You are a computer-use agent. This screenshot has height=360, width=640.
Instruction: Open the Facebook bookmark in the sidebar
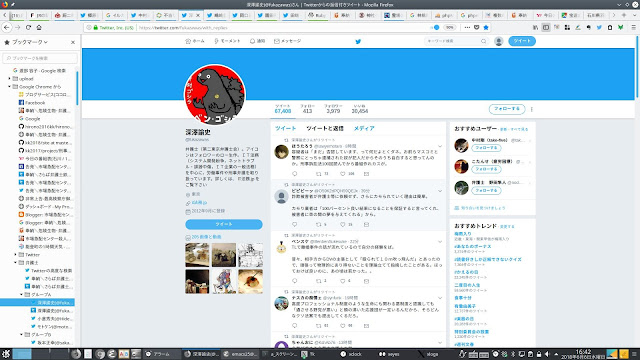(x=35, y=103)
